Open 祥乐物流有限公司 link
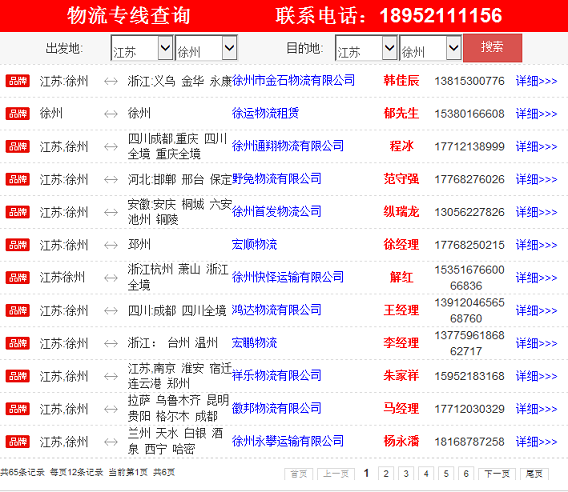The height and width of the screenshot is (492, 568). pyautogui.click(x=276, y=376)
